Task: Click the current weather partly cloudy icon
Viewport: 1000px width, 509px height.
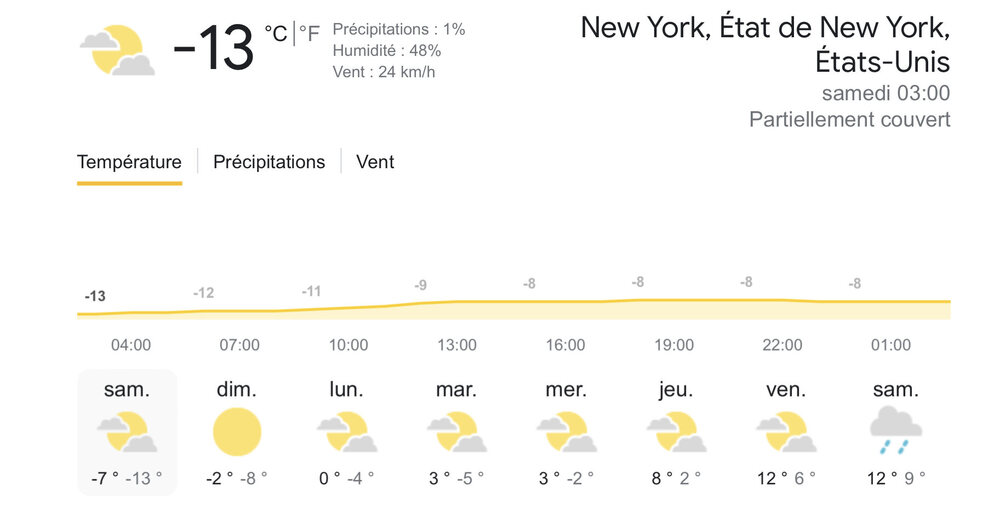Action: click(x=118, y=50)
